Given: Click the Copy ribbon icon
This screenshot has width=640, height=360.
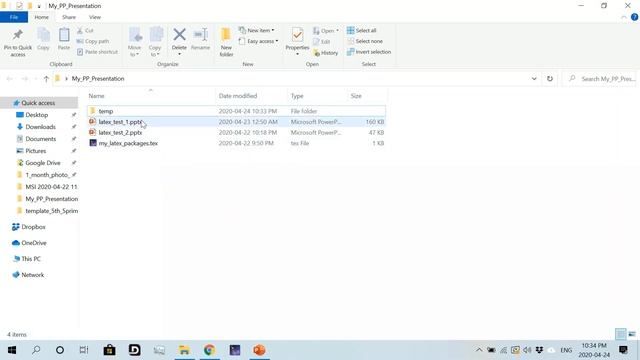Looking at the screenshot, I should (43, 35).
